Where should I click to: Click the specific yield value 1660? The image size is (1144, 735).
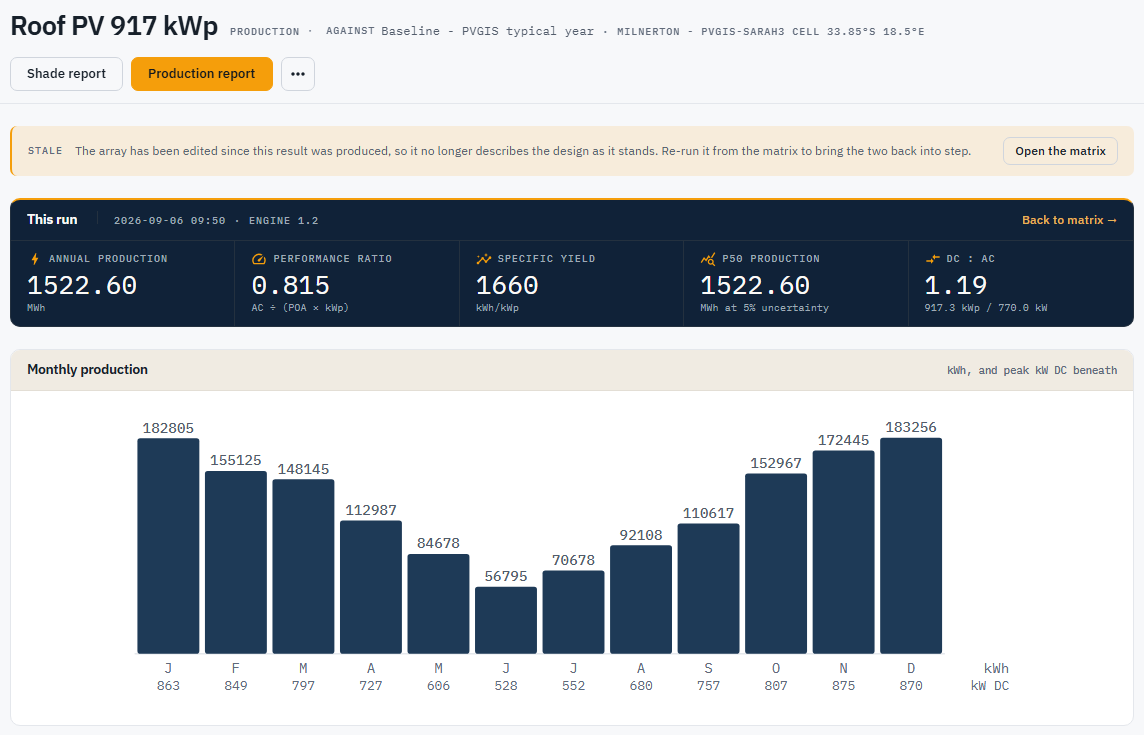click(x=507, y=285)
